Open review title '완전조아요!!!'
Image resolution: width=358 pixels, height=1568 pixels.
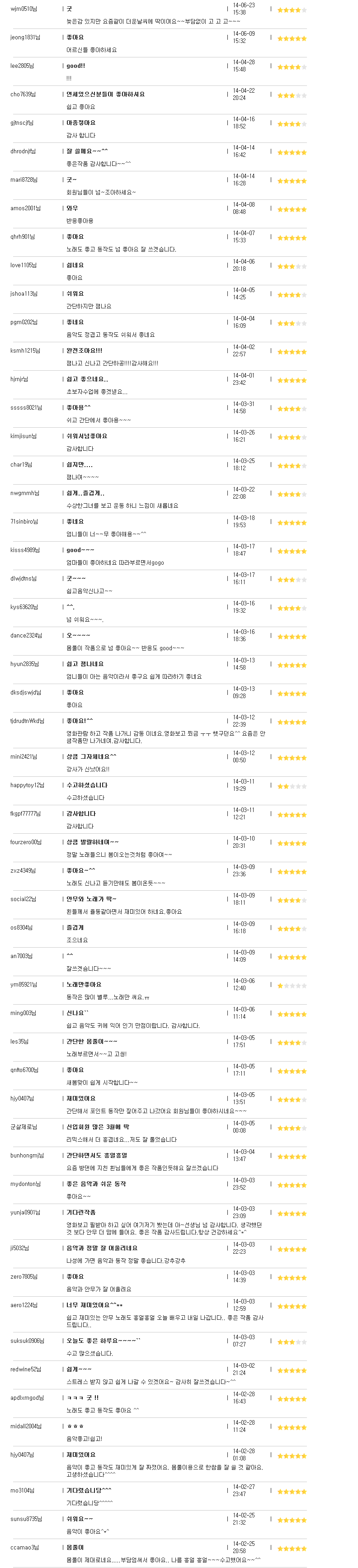[x=84, y=350]
